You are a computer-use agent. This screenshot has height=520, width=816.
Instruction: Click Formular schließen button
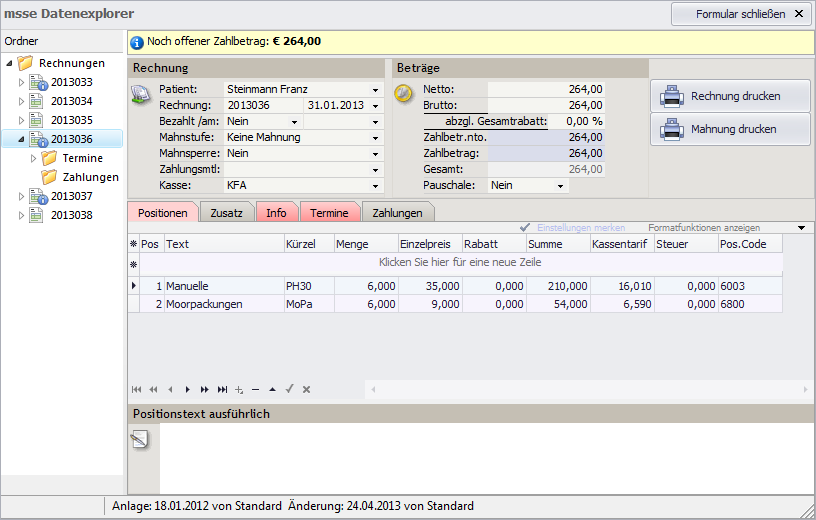point(741,14)
